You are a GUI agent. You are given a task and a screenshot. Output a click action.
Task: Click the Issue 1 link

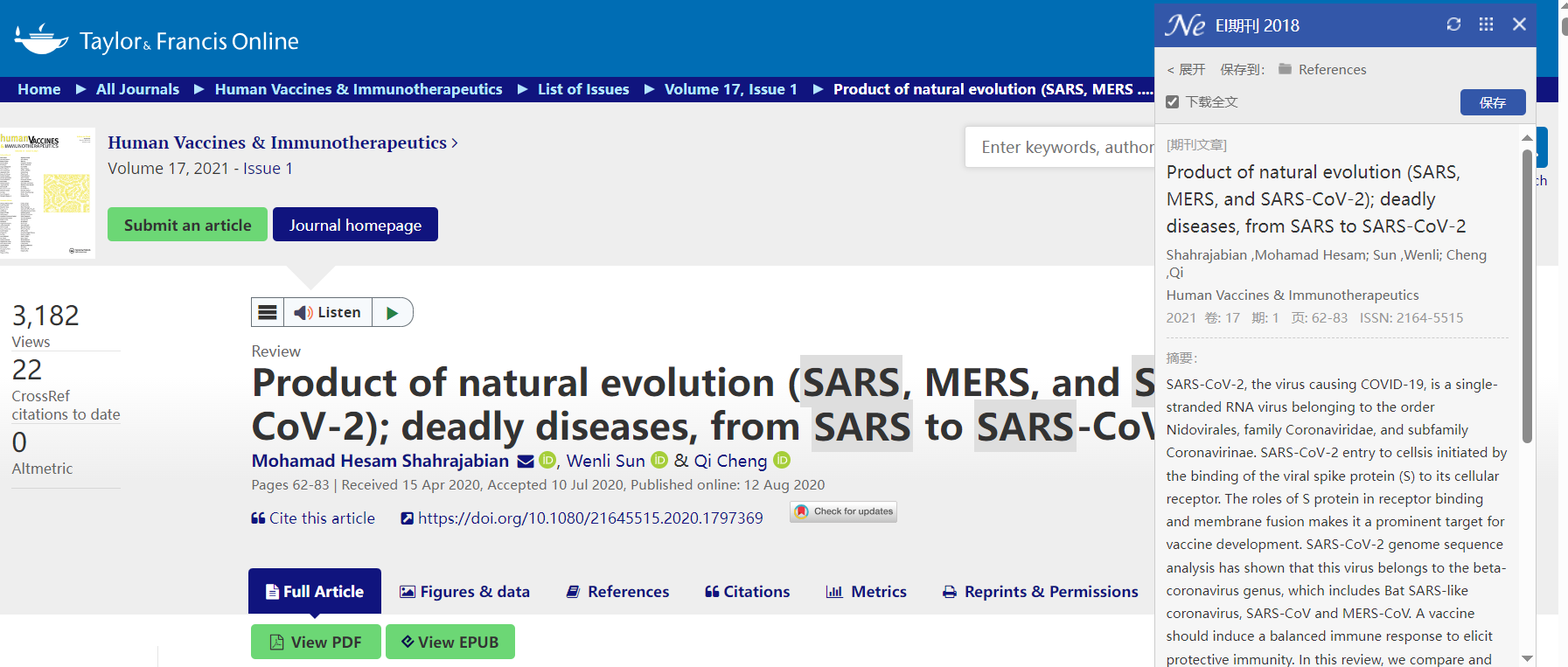click(268, 168)
